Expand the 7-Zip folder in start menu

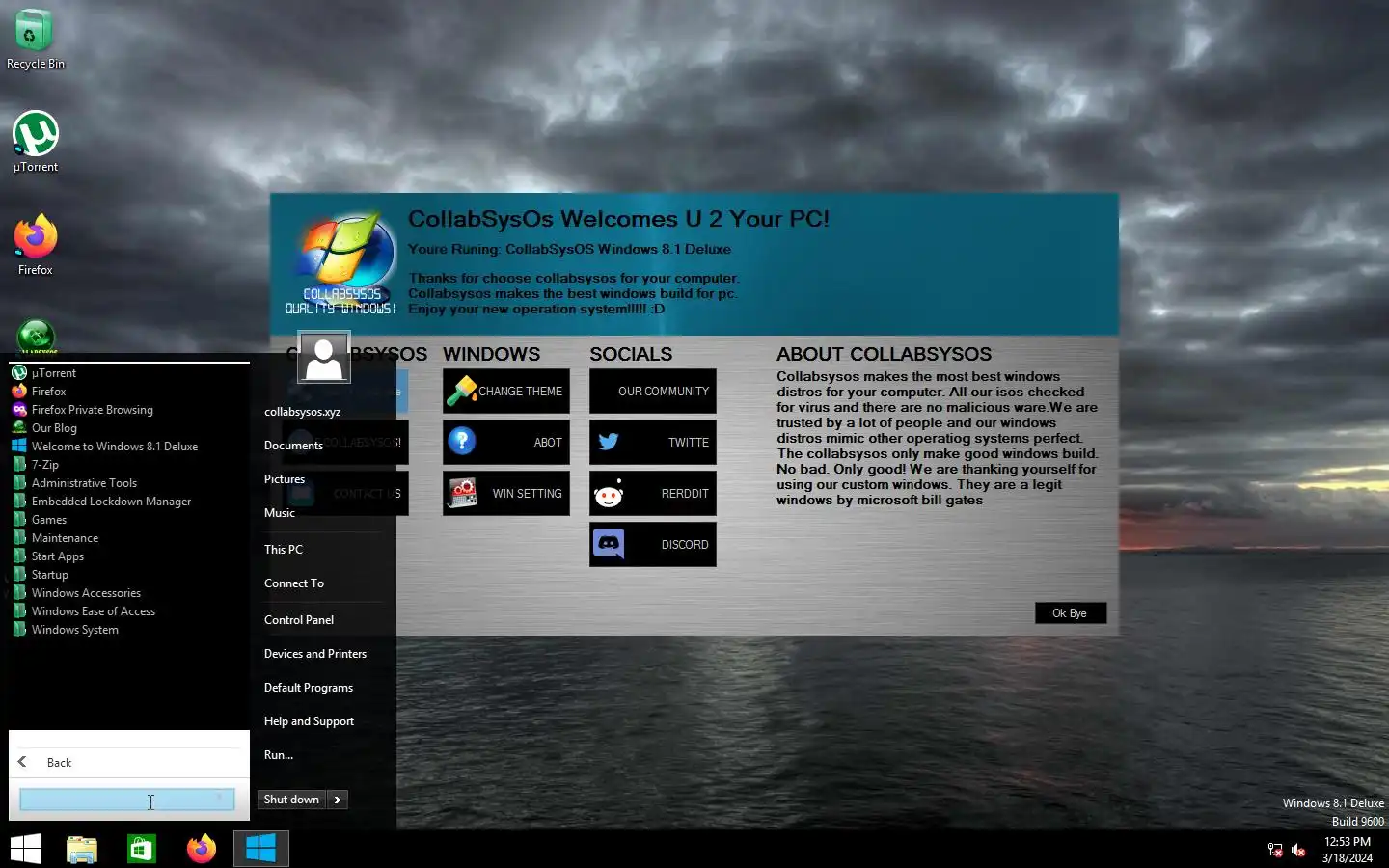[x=129, y=465]
